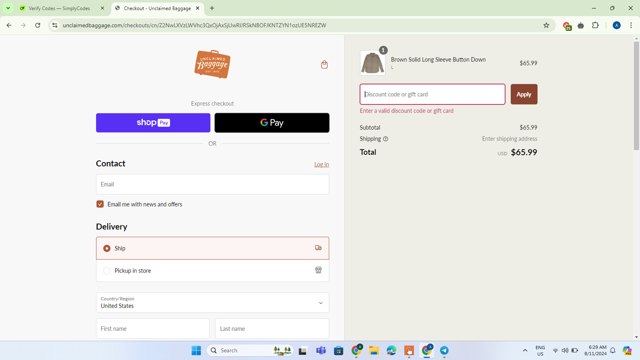This screenshot has width=640, height=360.
Task: Click the Unclaimed Baggage logo
Action: pyautogui.click(x=212, y=64)
